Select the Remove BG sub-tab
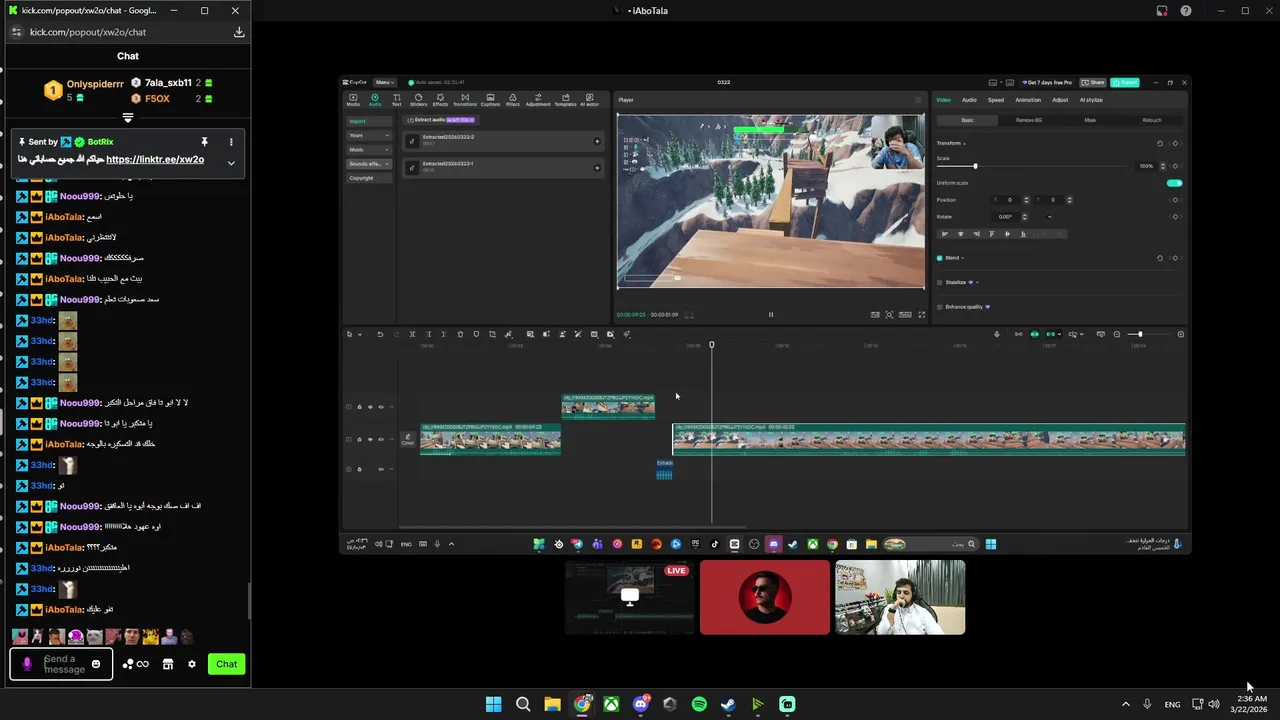The image size is (1280, 720). click(x=1029, y=120)
